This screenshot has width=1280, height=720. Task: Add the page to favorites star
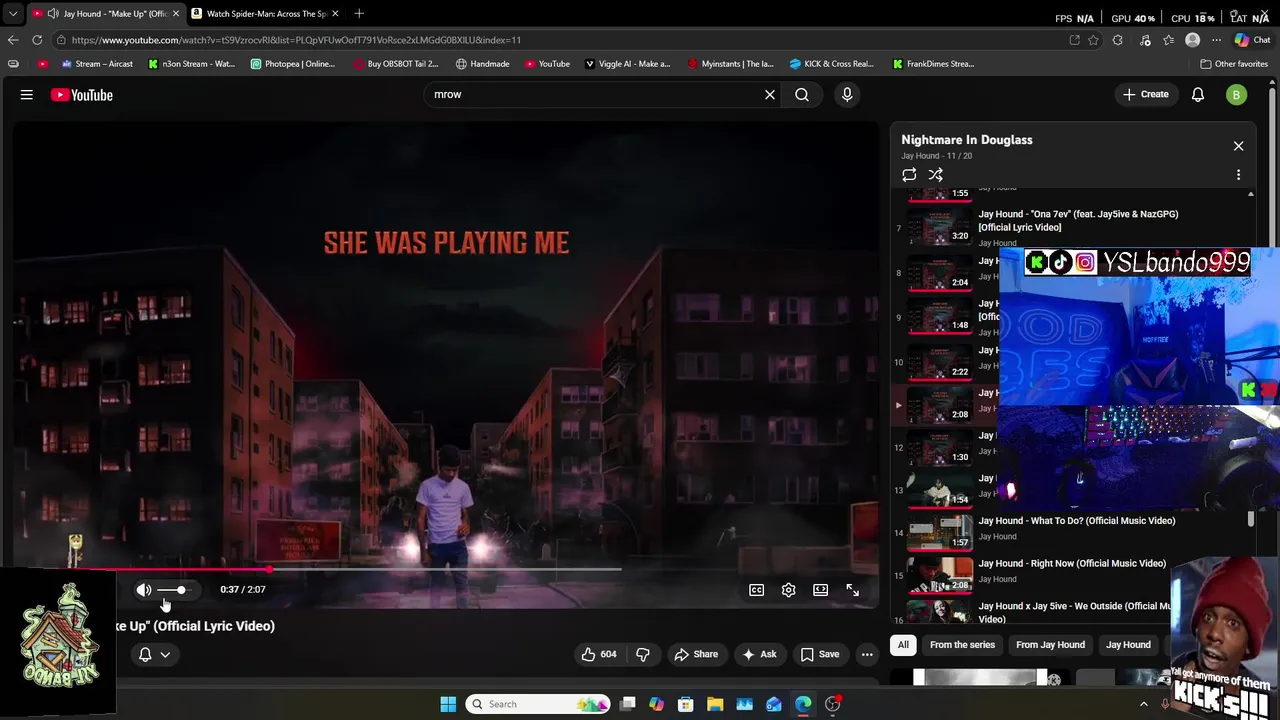click(x=1093, y=40)
